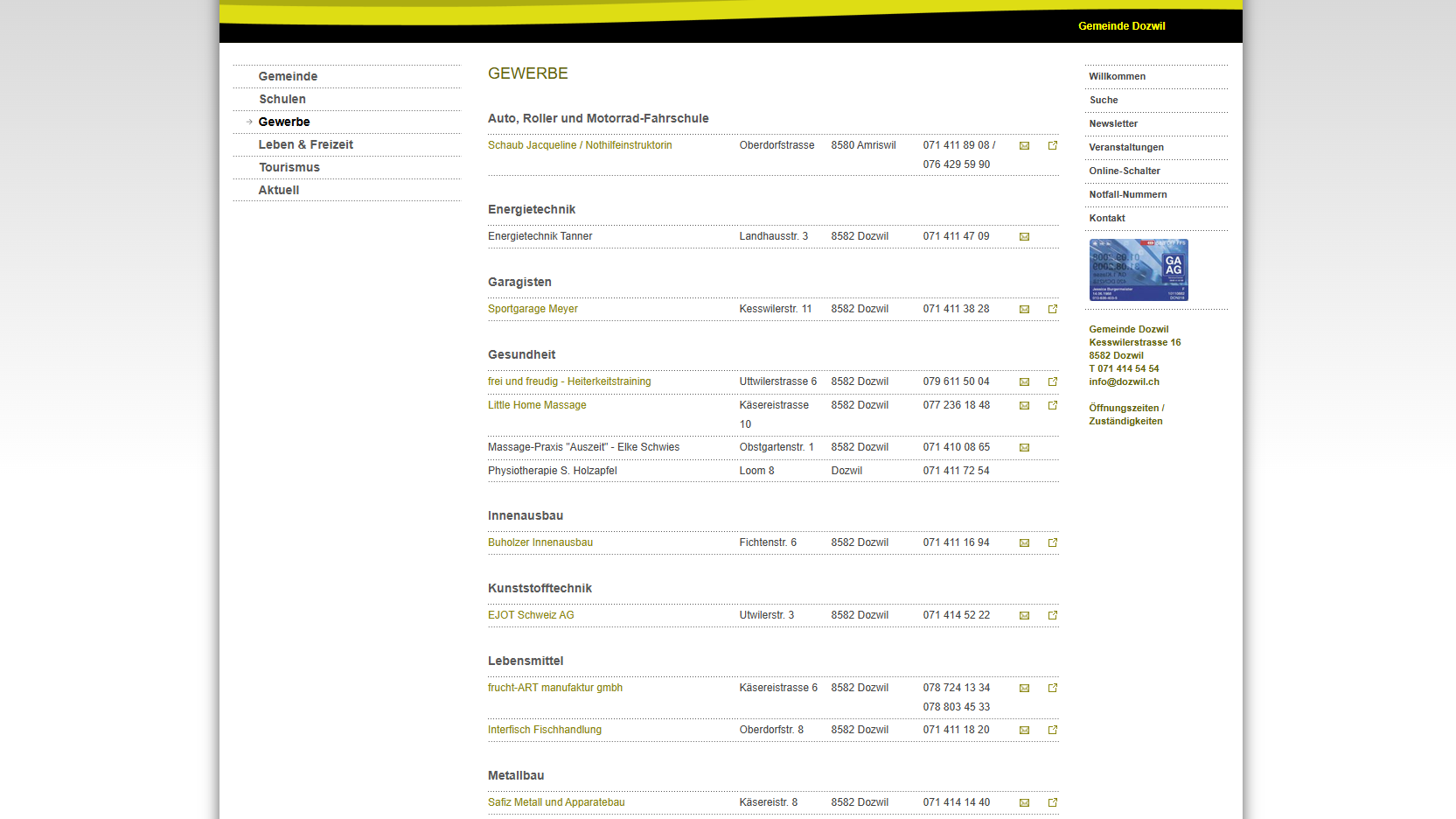
Task: Open the Online-Schalter link
Action: pos(1125,171)
